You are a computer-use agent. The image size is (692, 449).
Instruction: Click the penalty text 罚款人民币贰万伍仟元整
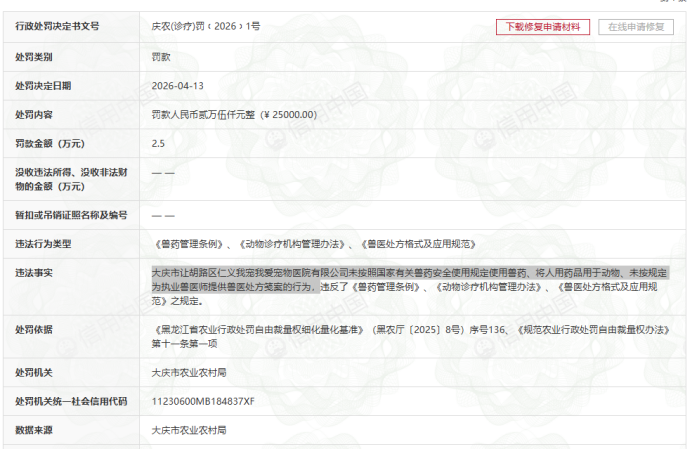(x=203, y=115)
